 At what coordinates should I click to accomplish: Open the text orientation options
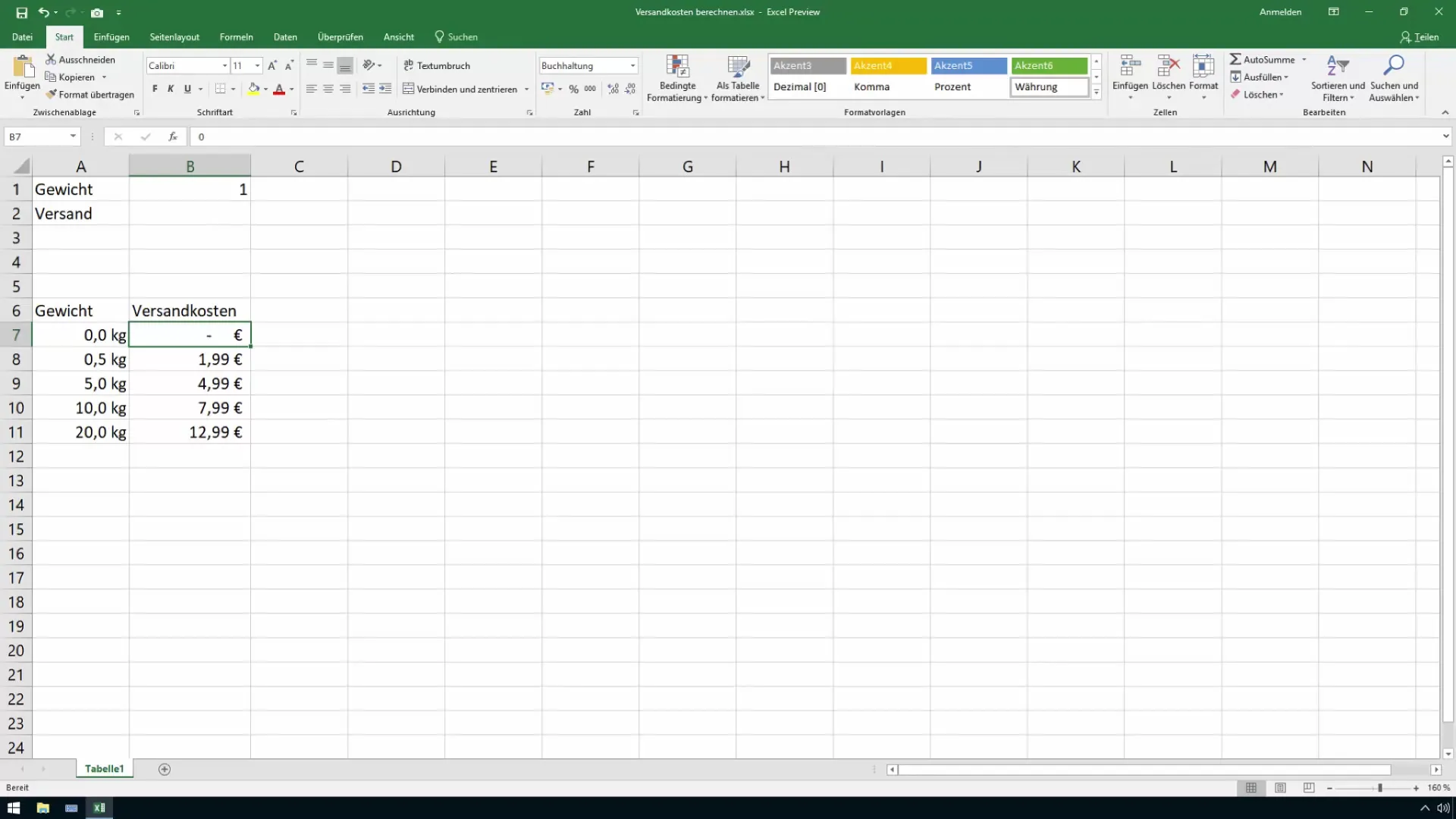point(372,65)
